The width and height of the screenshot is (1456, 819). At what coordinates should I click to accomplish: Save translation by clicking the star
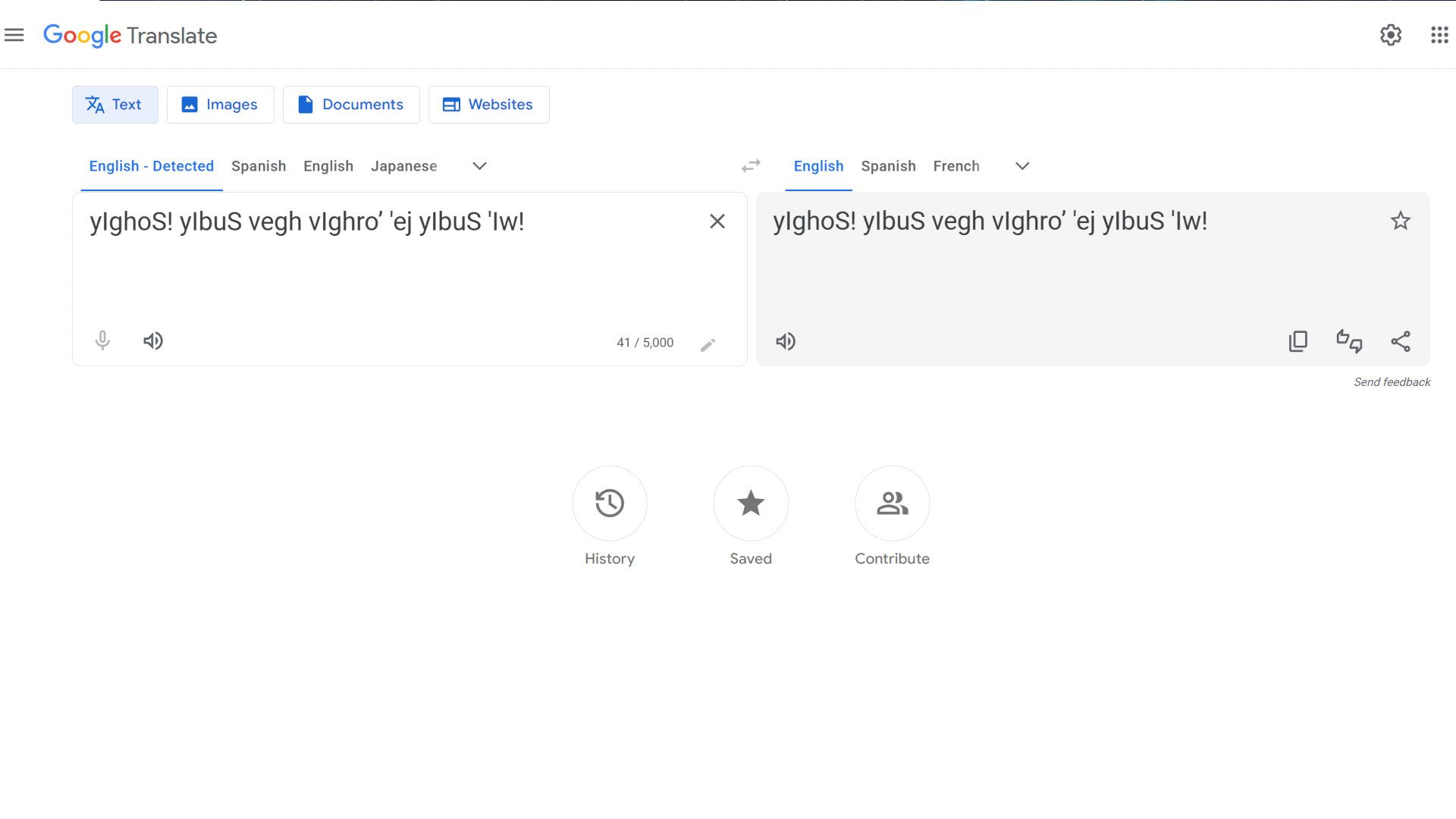[1401, 221]
